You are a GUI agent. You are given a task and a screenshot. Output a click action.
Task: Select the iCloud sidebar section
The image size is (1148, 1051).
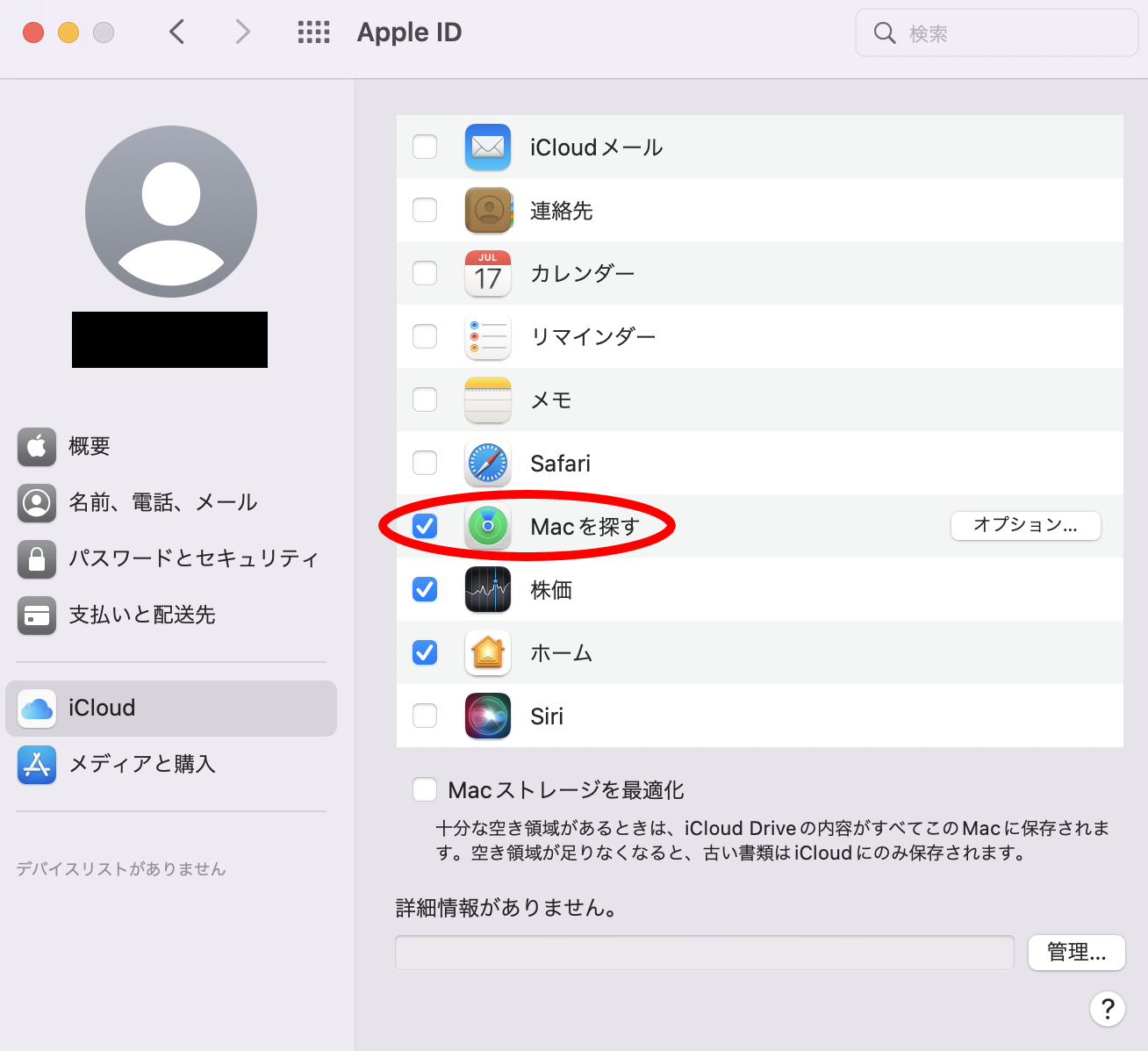click(171, 709)
